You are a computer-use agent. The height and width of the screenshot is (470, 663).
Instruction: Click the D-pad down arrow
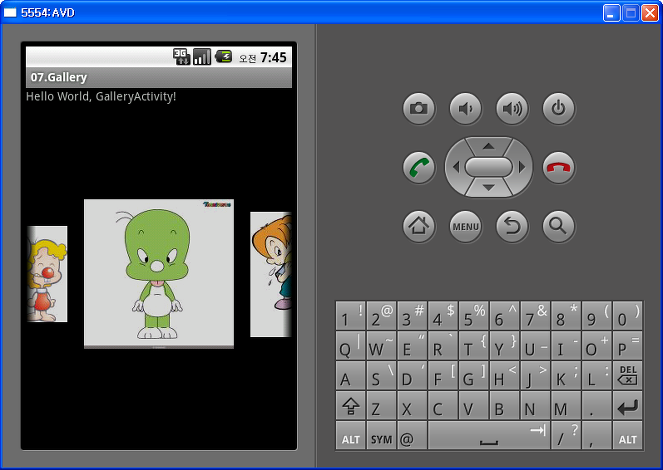point(488,187)
